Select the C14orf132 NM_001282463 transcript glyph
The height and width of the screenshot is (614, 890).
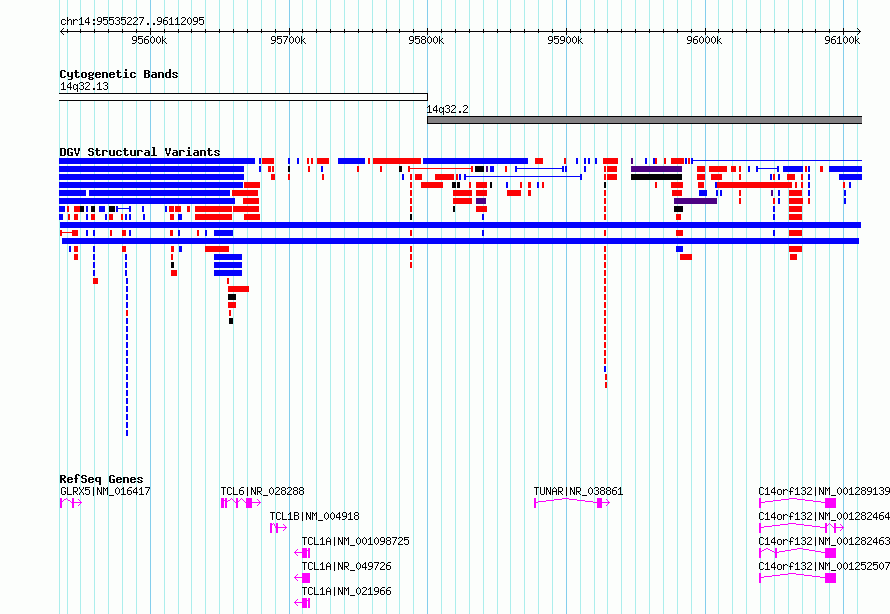(x=797, y=553)
